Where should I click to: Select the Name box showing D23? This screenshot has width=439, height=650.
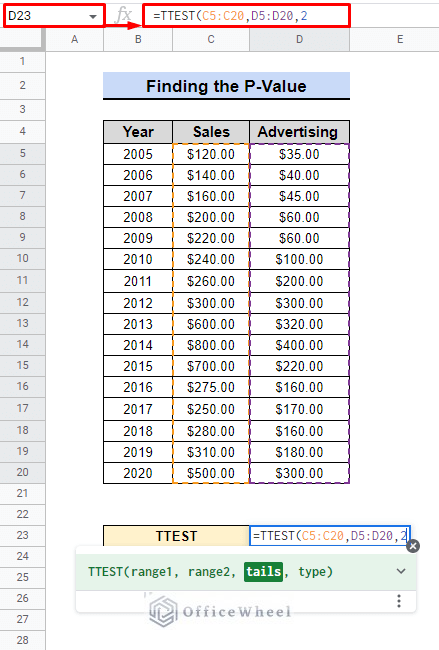pos(54,16)
